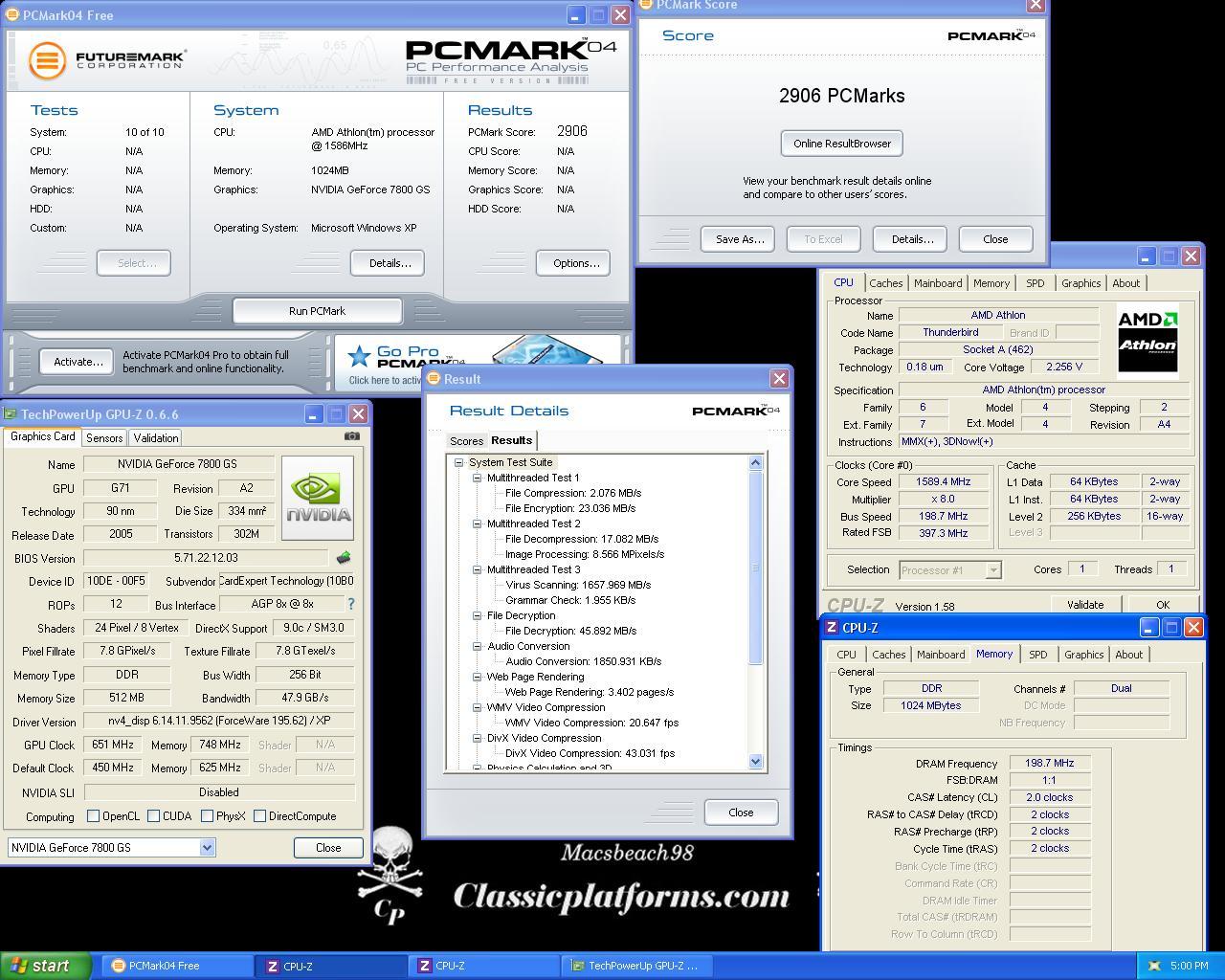Open Mainboard tab in upper CPU-Z

(x=938, y=283)
